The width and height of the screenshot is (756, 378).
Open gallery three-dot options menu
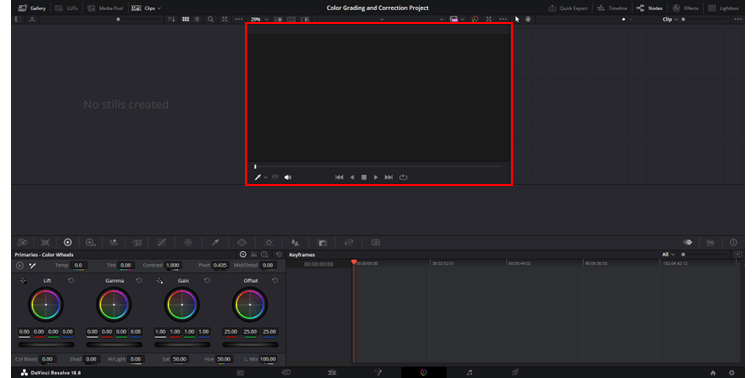(239, 19)
